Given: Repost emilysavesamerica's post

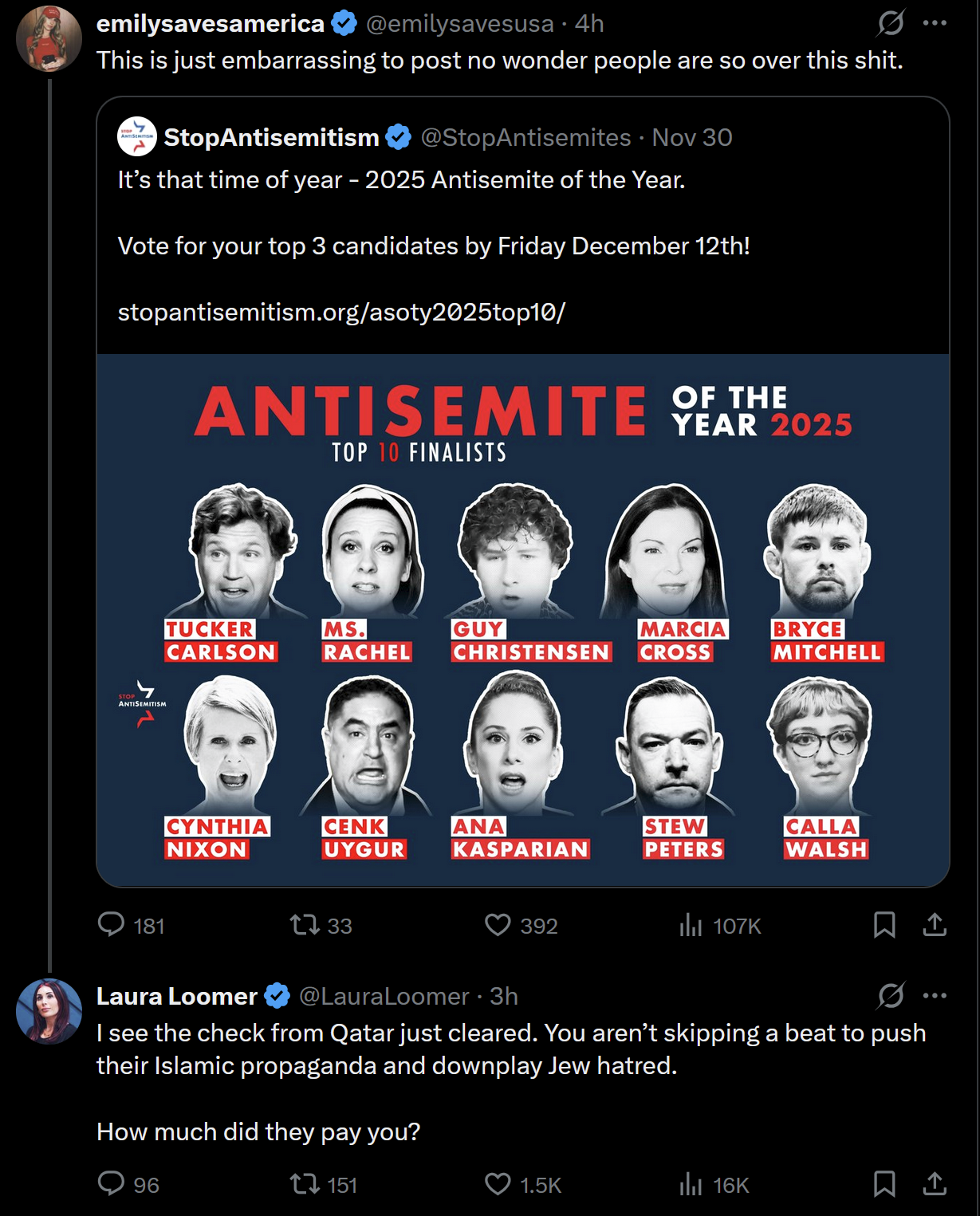Looking at the screenshot, I should pyautogui.click(x=305, y=925).
